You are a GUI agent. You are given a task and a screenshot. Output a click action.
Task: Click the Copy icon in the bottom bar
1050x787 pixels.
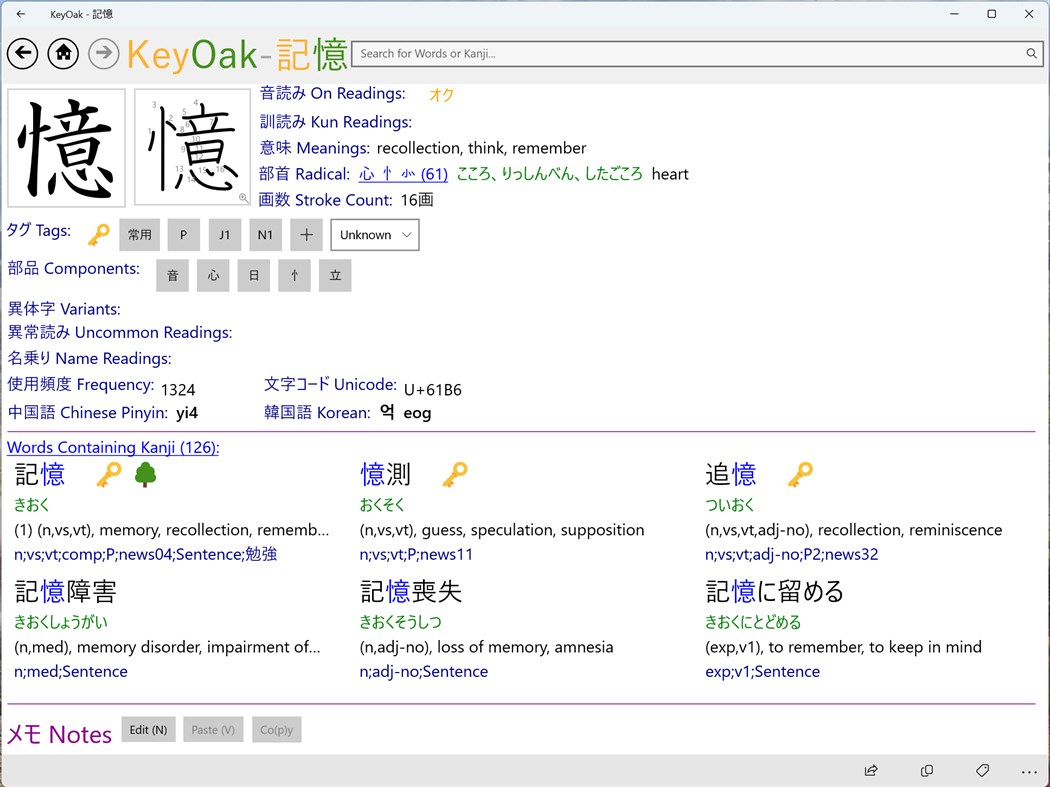click(x=926, y=770)
